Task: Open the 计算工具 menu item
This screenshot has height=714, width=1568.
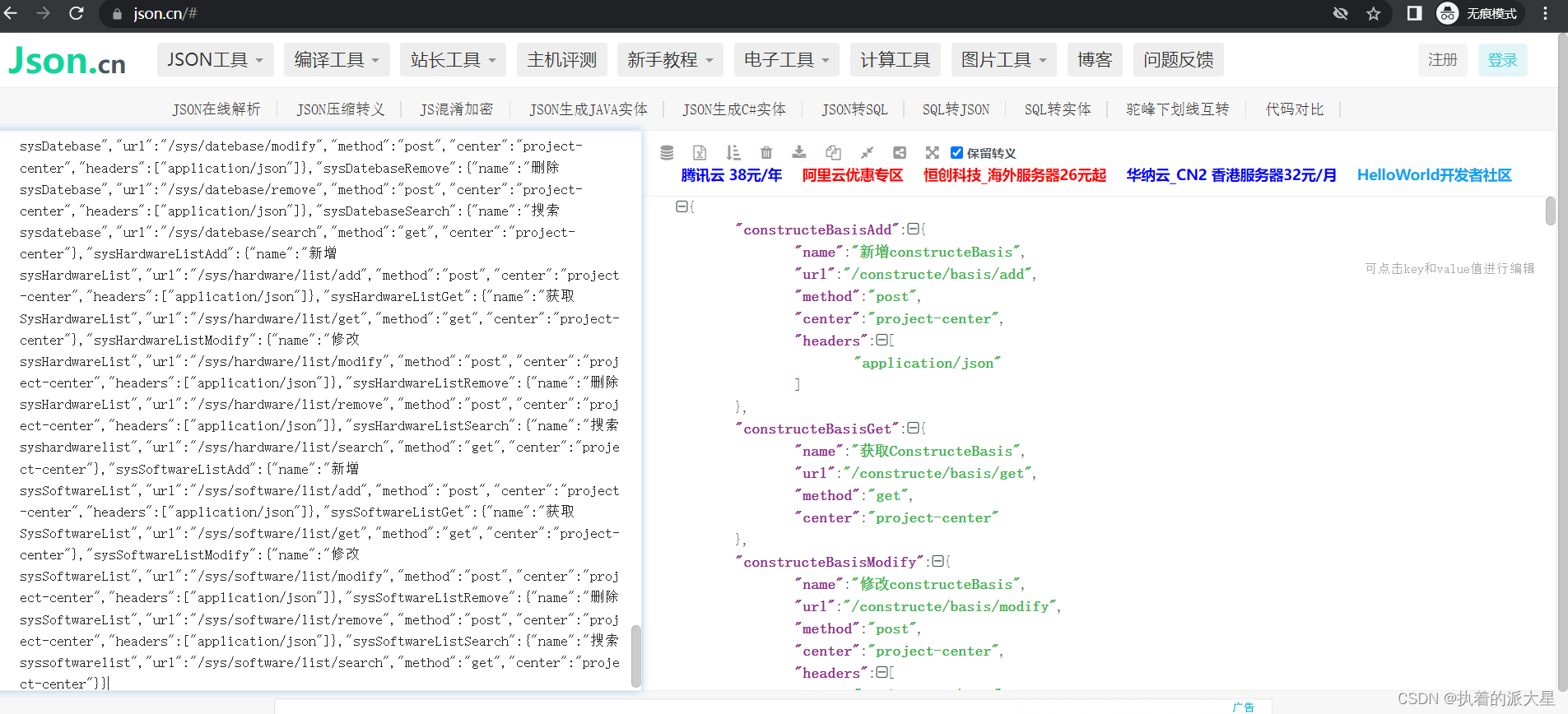Action: 896,60
